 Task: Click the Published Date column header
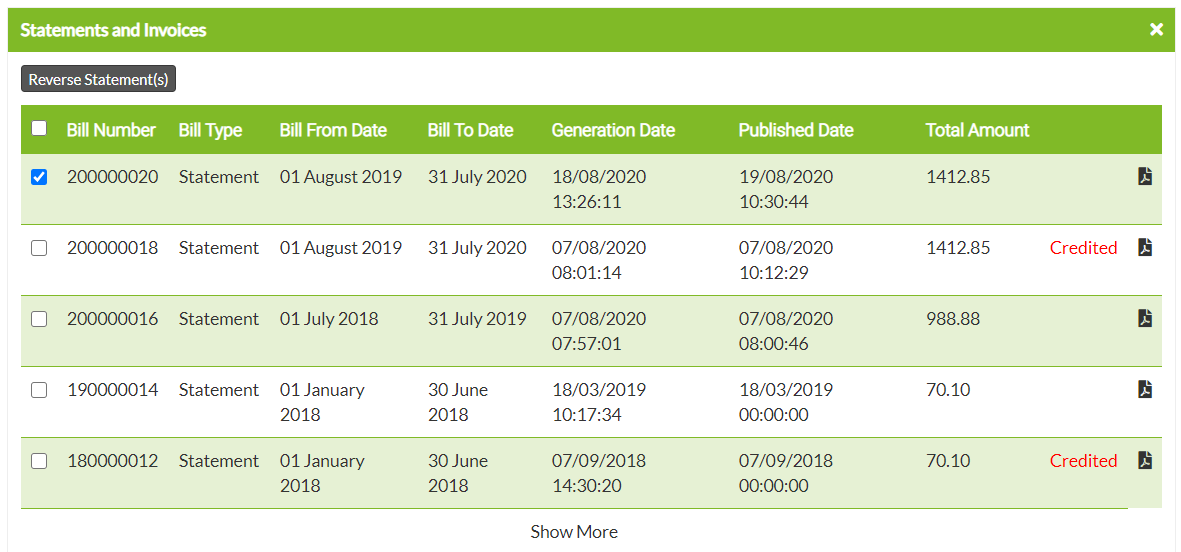click(796, 130)
